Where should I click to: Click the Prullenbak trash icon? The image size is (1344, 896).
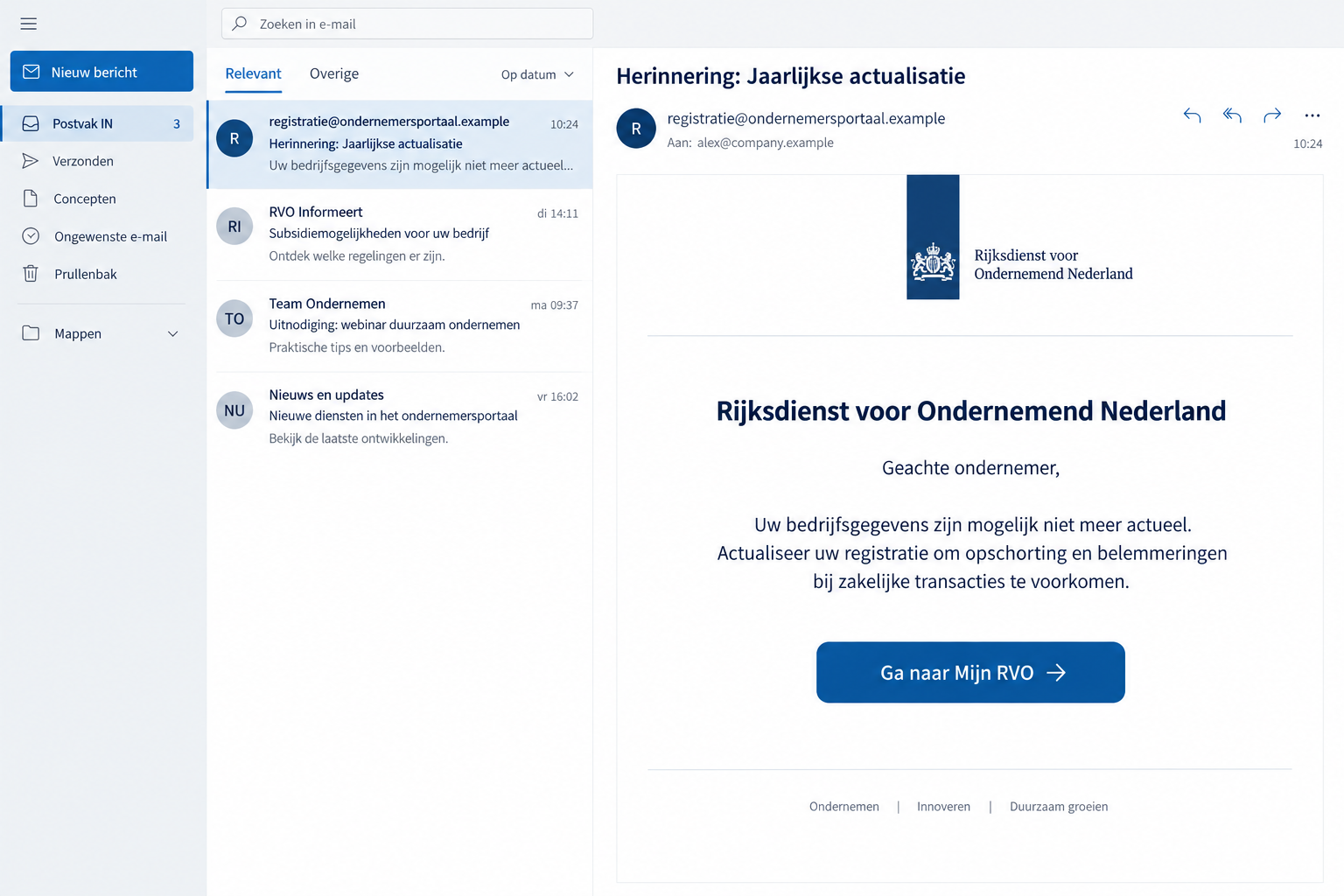31,274
